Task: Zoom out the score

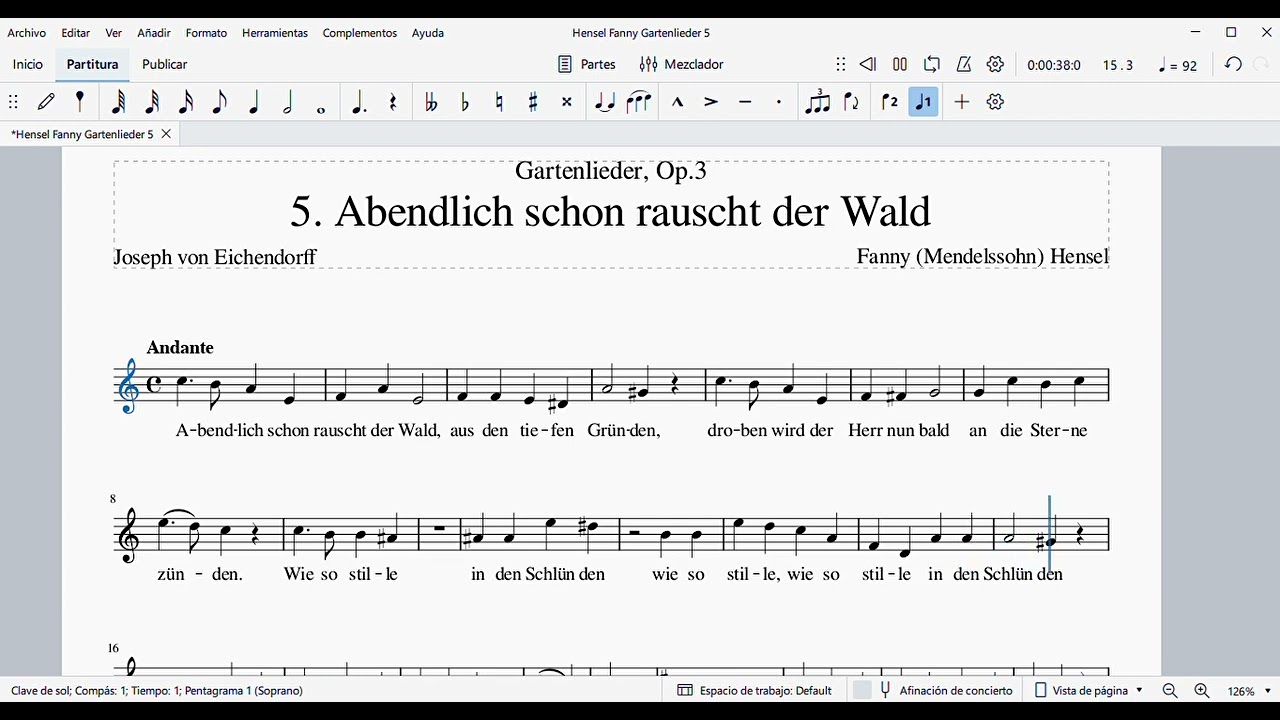Action: pyautogui.click(x=1170, y=691)
